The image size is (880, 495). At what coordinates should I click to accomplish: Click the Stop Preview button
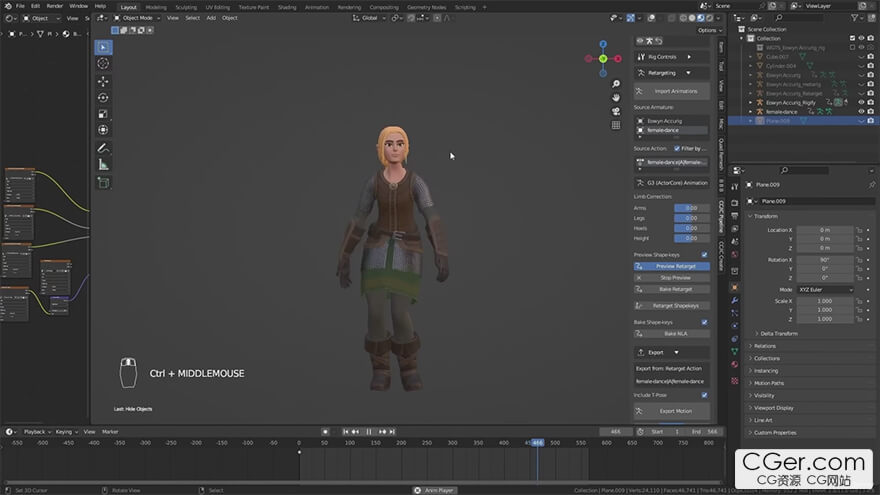pyautogui.click(x=672, y=278)
